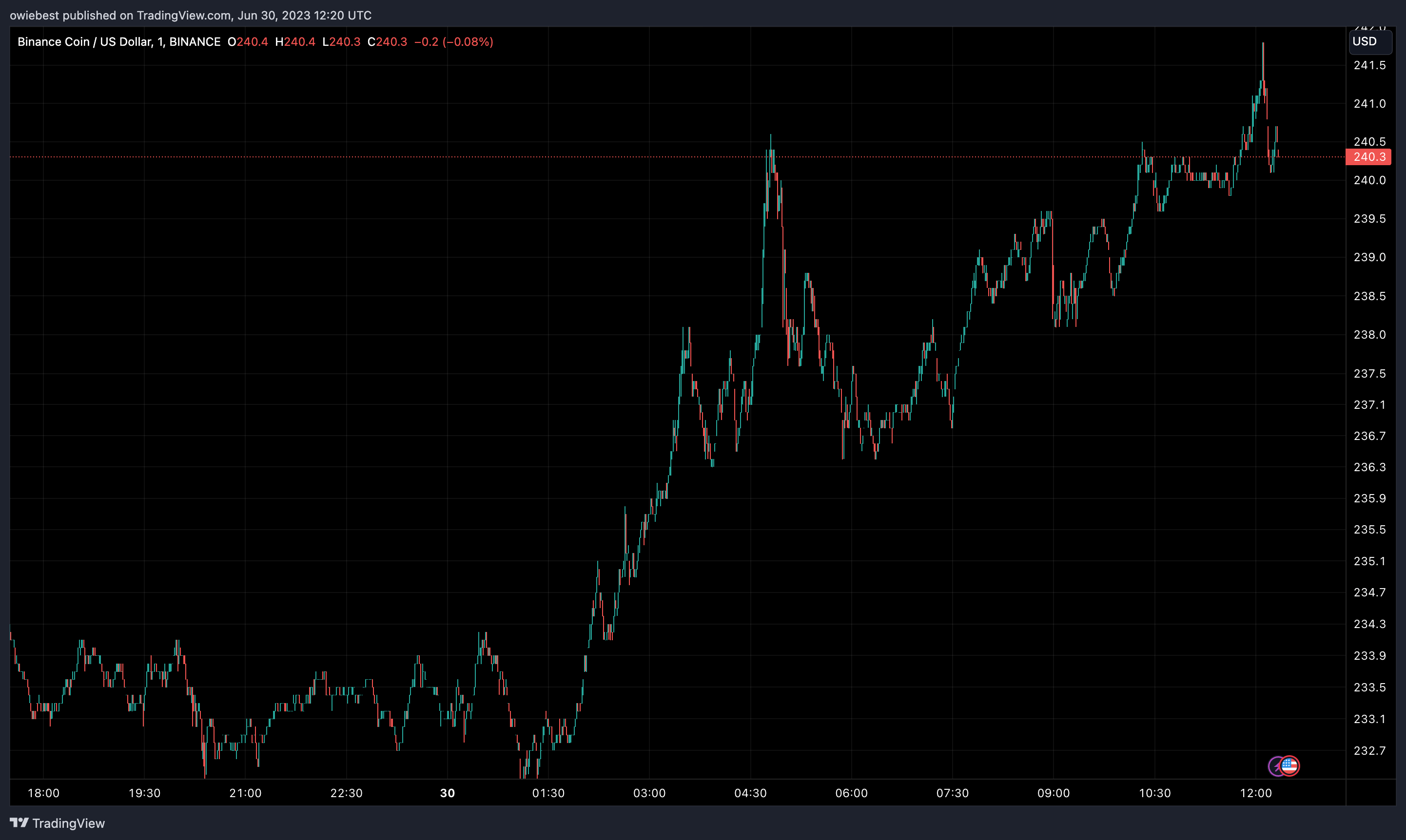
Task: Click the 236.3 price axis label
Action: pyautogui.click(x=1370, y=467)
